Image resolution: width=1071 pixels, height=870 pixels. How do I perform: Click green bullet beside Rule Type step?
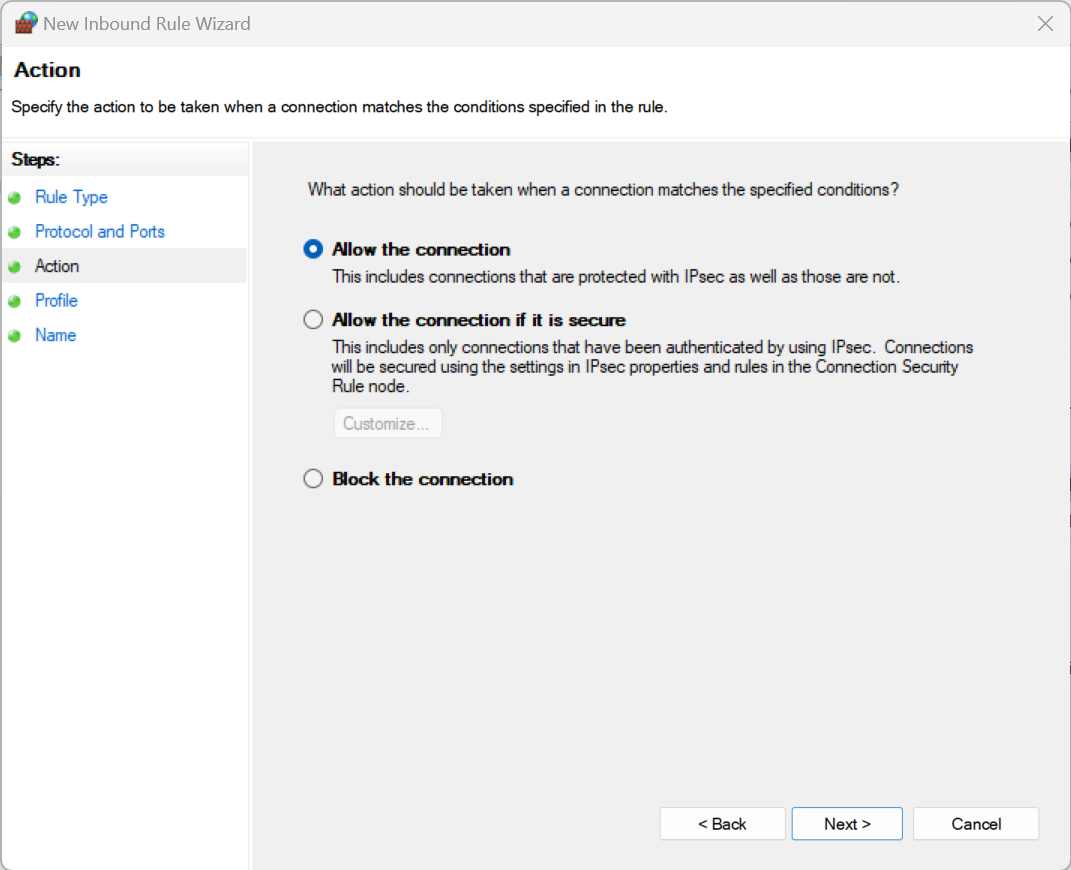tap(14, 198)
